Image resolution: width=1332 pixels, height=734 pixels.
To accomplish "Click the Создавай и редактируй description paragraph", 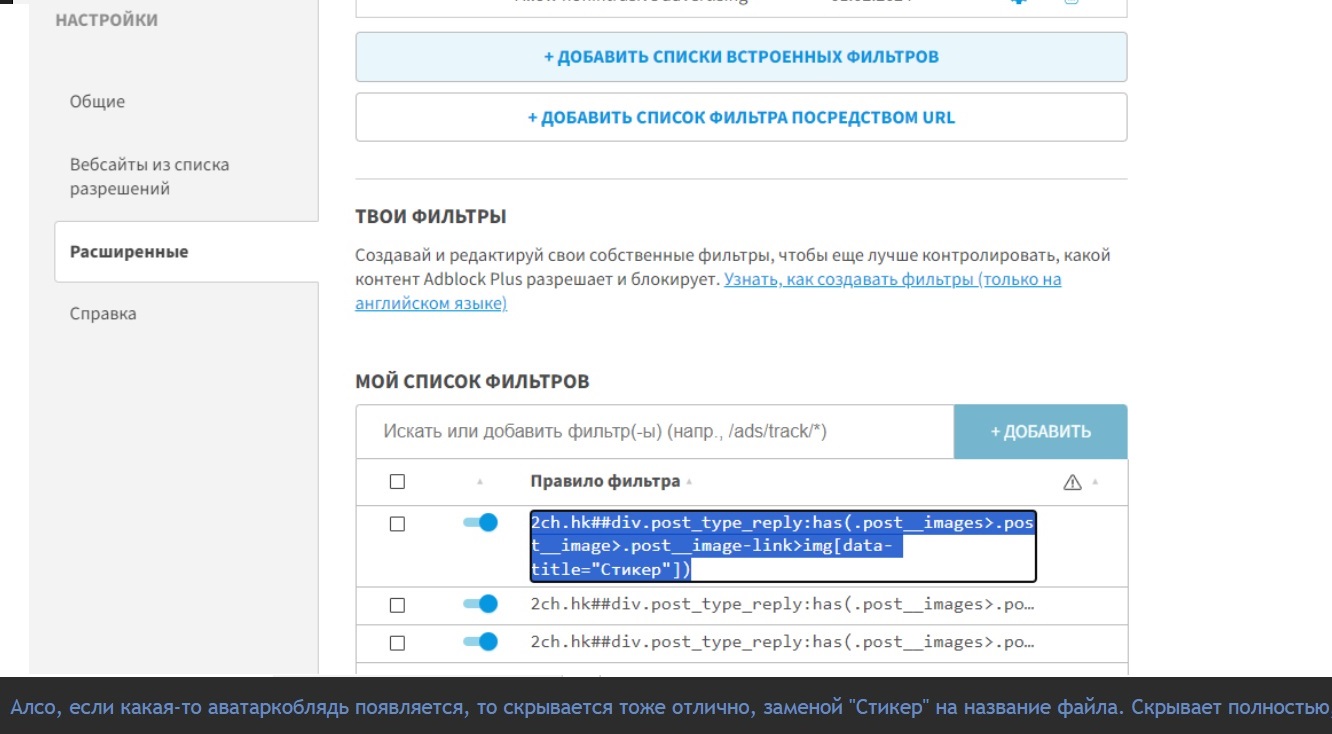I will [733, 279].
